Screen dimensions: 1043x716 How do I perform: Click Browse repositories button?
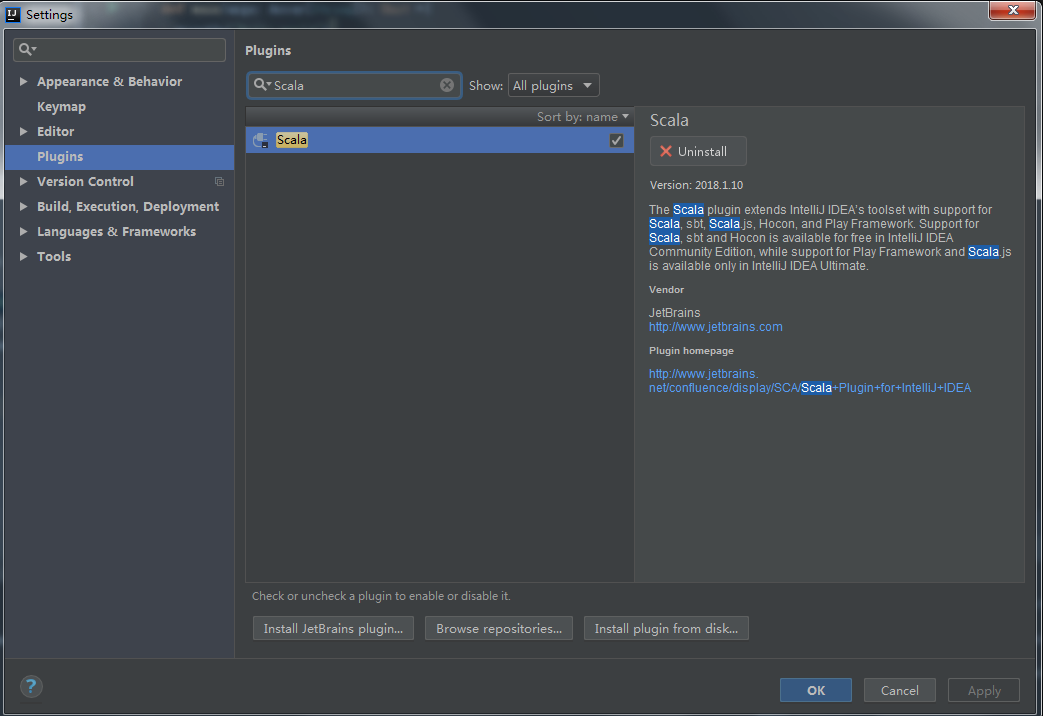click(499, 628)
